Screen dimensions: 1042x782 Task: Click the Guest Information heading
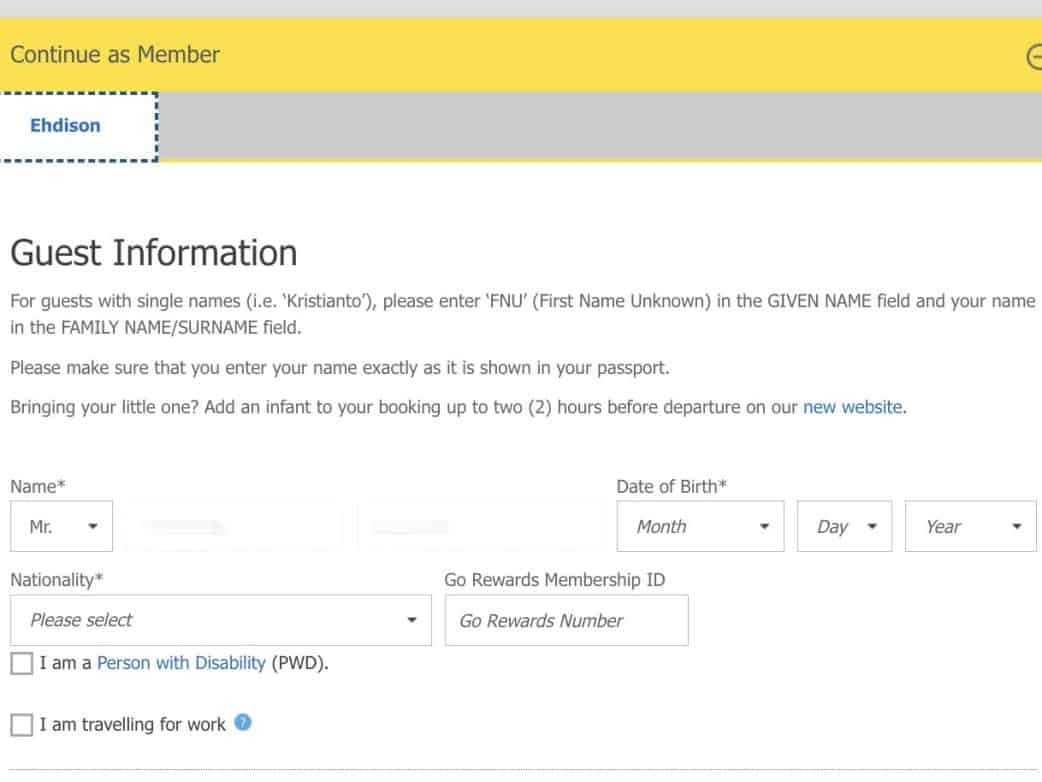coord(154,253)
